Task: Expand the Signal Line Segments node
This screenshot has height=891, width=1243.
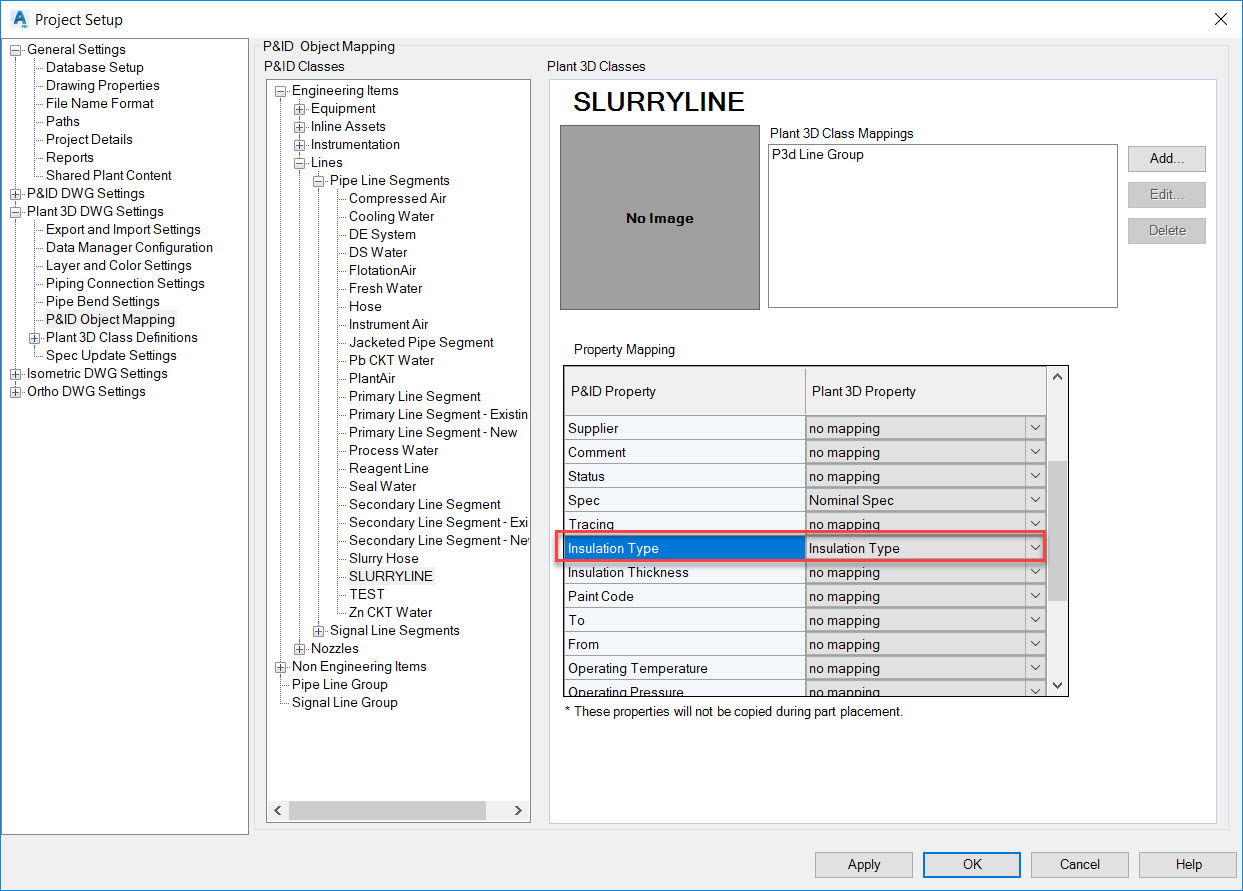Action: pyautogui.click(x=318, y=631)
